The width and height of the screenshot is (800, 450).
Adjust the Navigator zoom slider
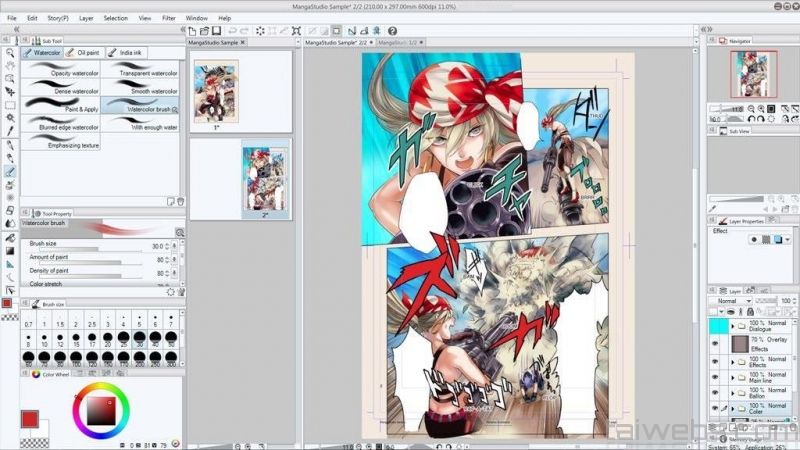727,109
